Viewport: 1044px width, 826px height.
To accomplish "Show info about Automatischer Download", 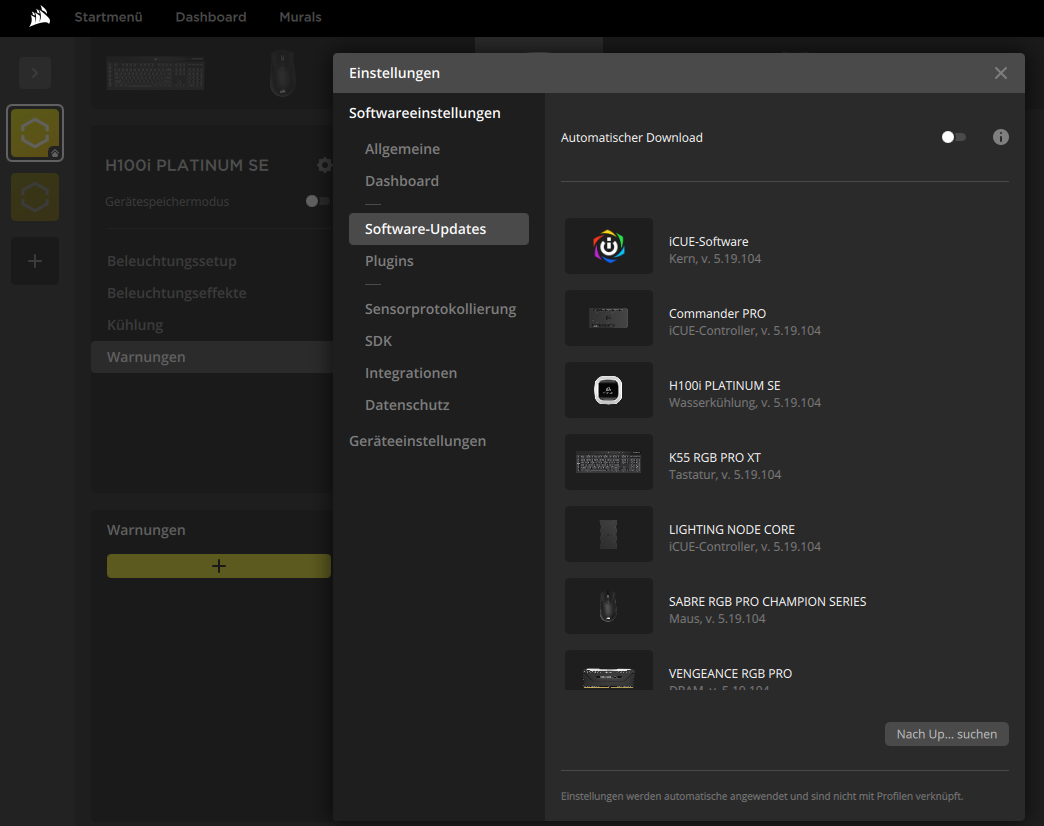I will coord(1001,137).
